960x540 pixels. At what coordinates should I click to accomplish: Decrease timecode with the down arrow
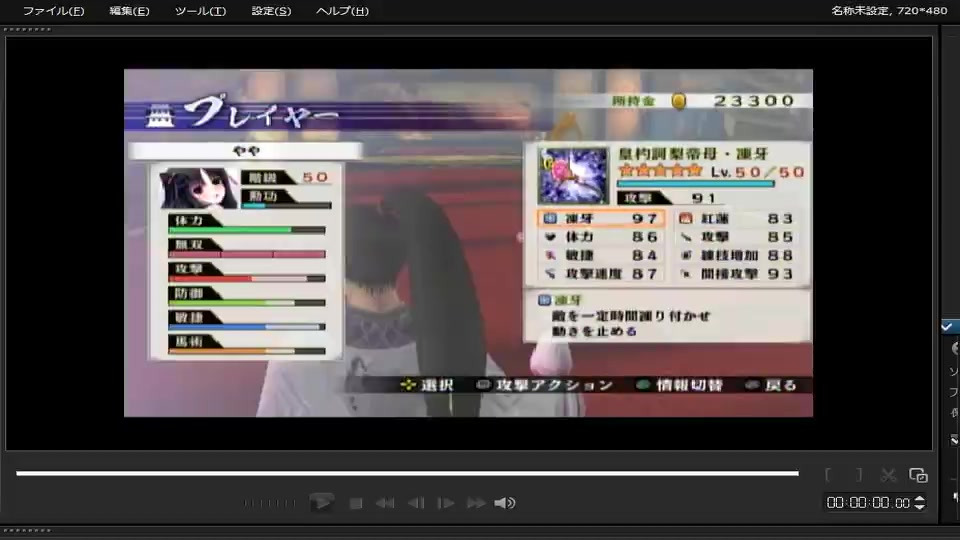tap(920, 507)
